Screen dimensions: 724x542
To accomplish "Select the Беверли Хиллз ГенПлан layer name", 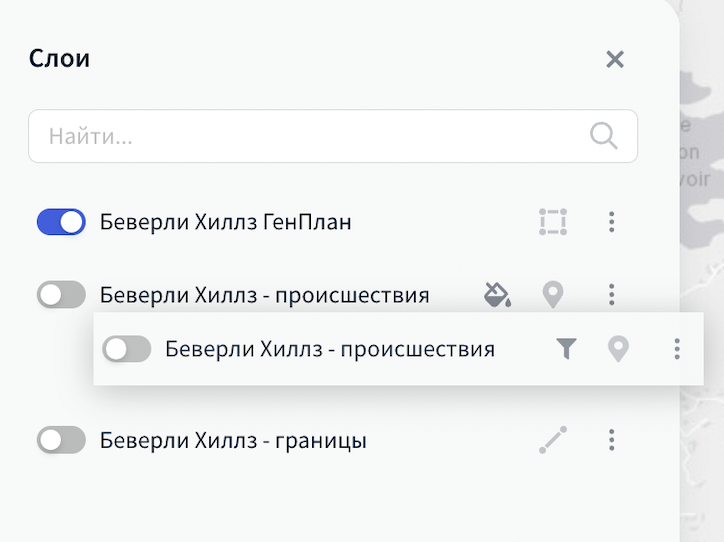I will 226,222.
